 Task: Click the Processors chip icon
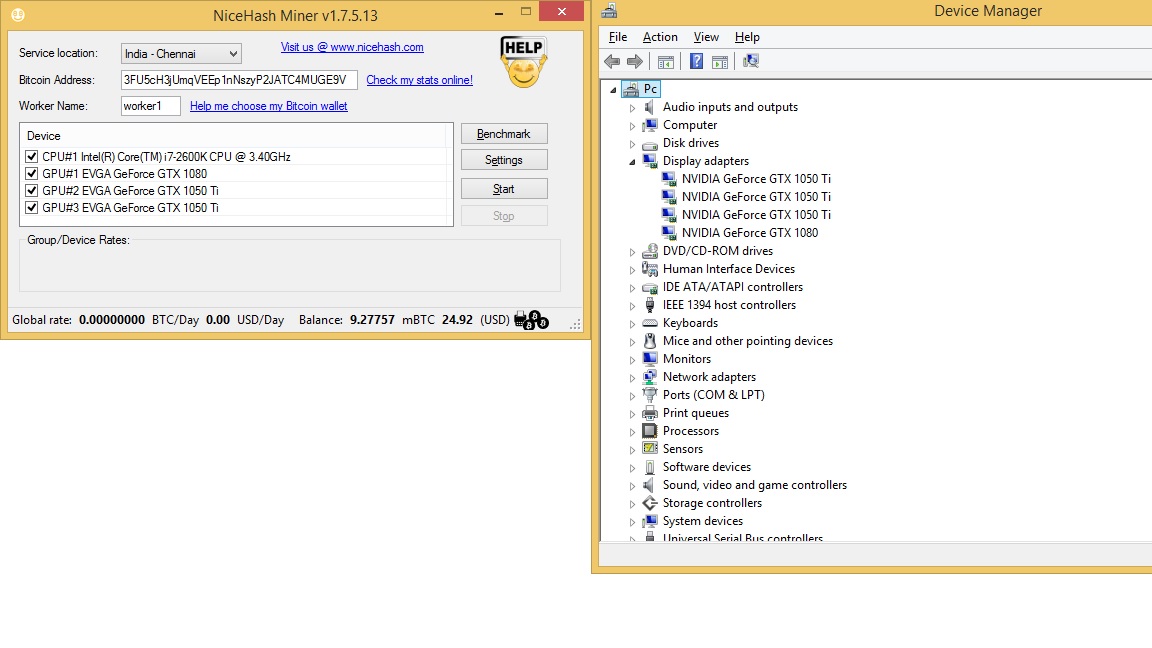coord(649,431)
